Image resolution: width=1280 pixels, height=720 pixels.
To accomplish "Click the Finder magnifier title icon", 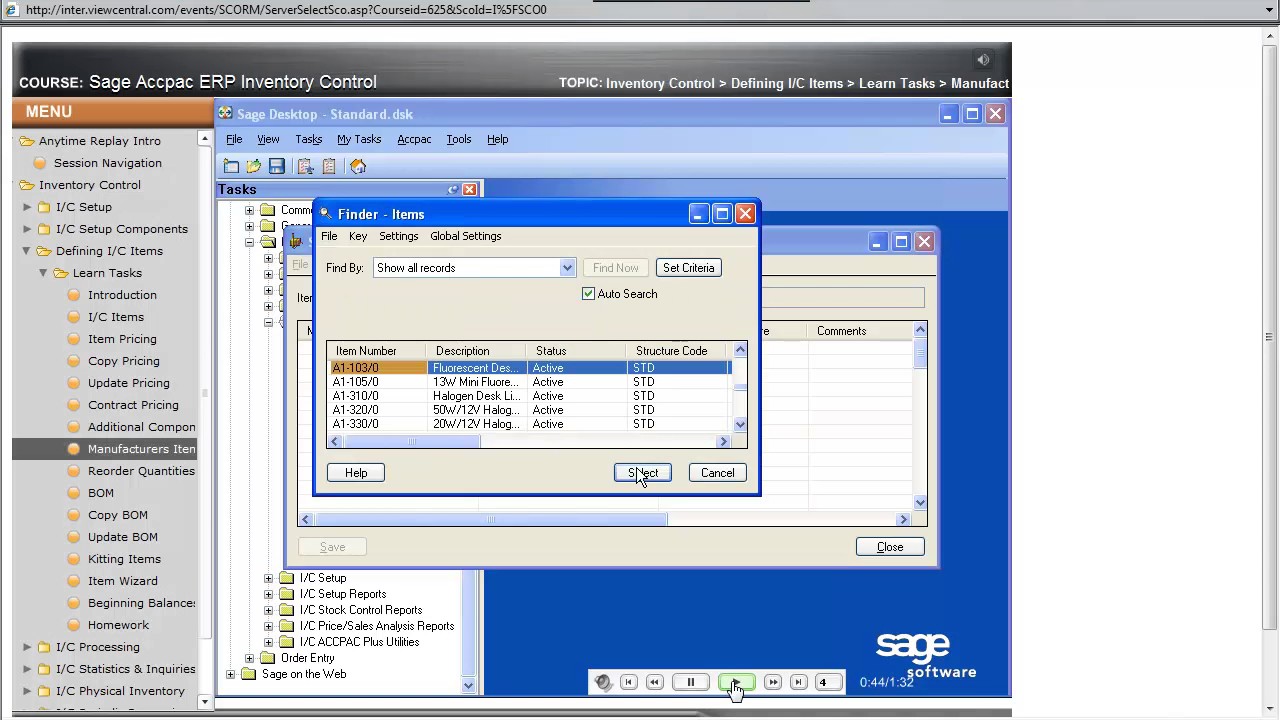I will coord(326,214).
